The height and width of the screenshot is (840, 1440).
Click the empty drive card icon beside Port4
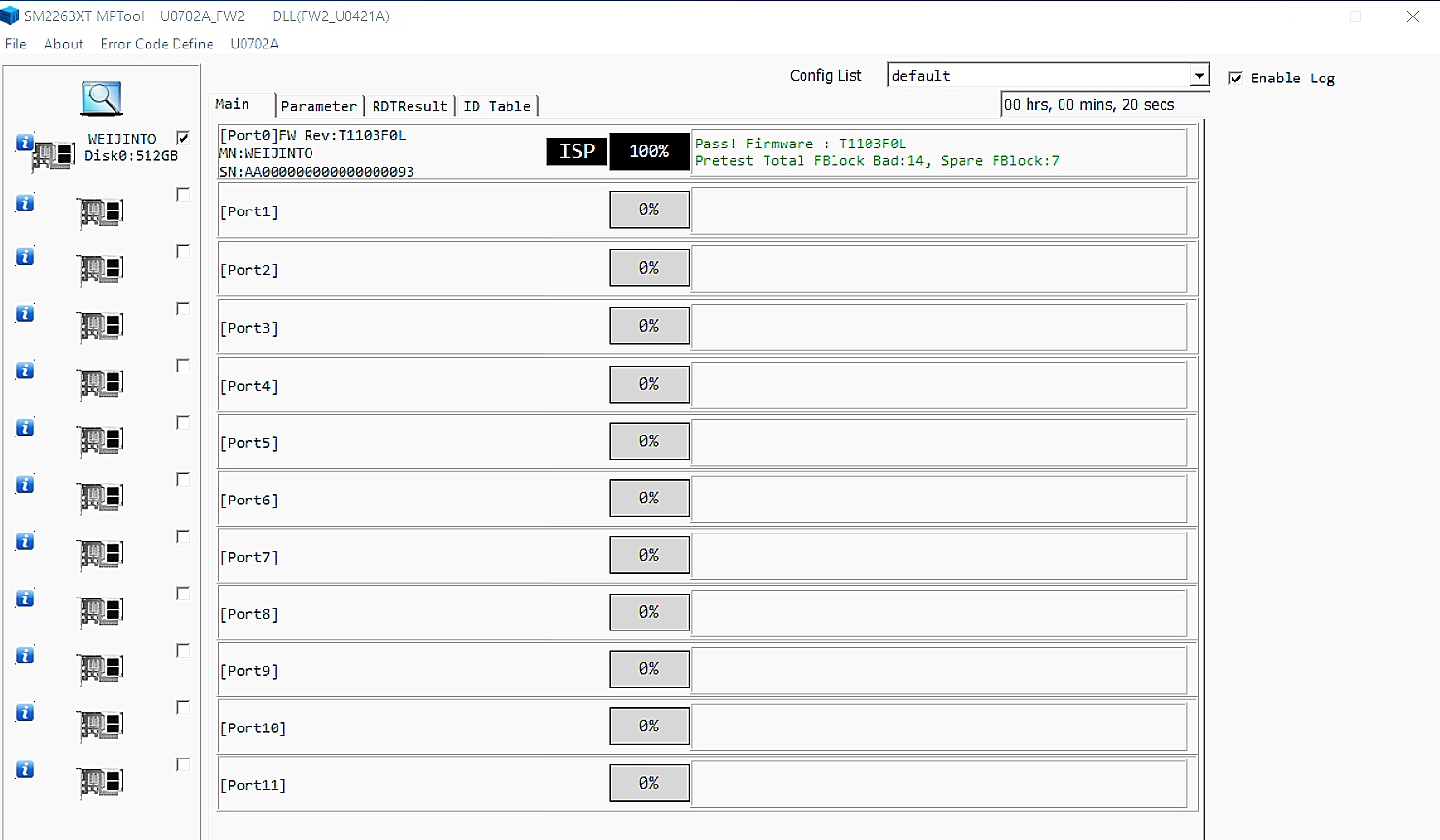click(x=101, y=384)
